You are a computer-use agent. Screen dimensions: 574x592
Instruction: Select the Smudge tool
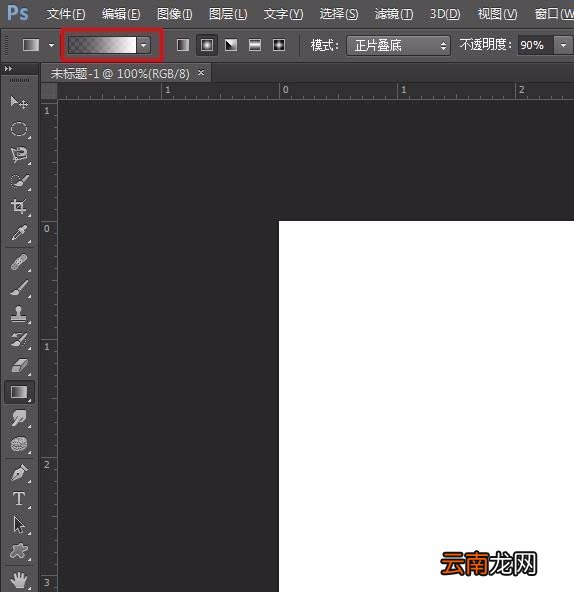click(19, 418)
